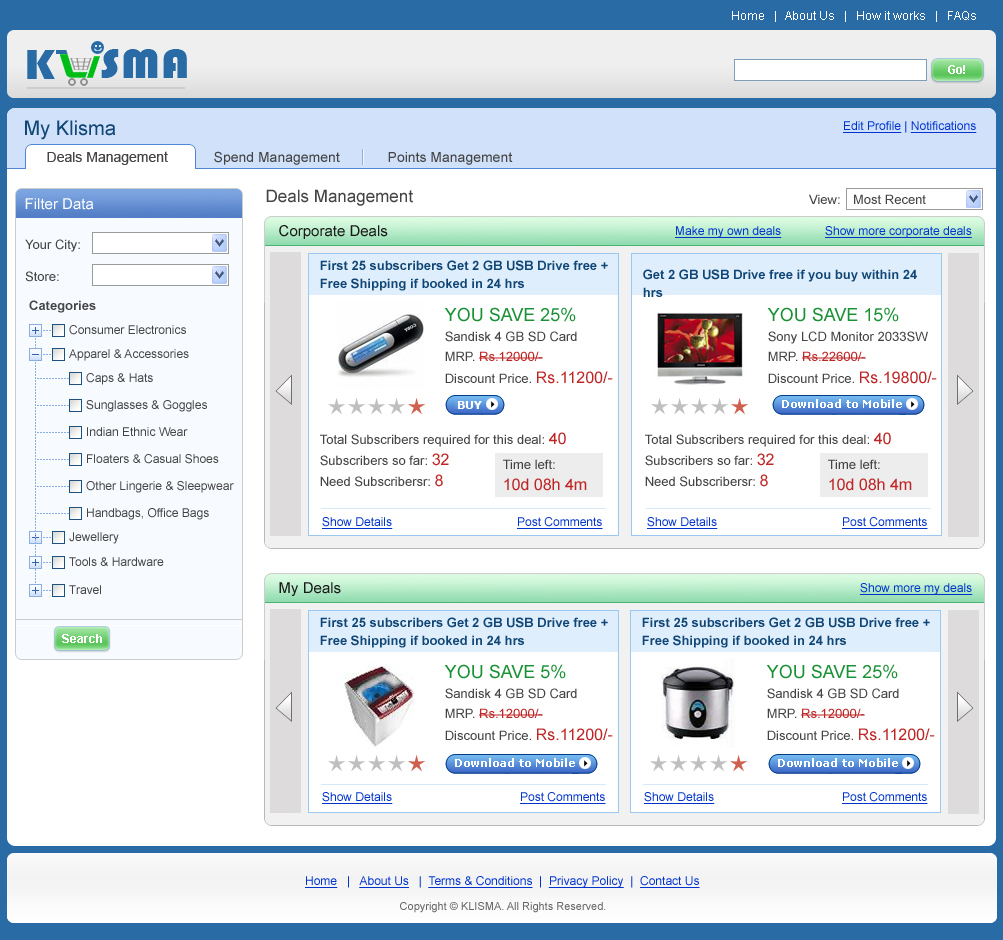
Task: Download Sony LCD Monitor deal to mobile
Action: click(x=848, y=404)
